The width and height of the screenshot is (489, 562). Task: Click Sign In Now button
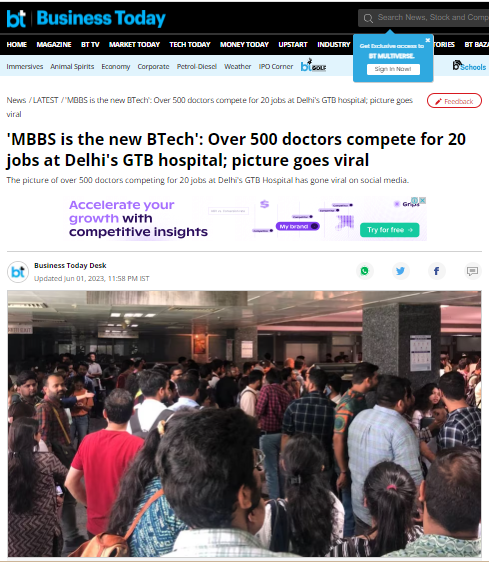tap(393, 69)
